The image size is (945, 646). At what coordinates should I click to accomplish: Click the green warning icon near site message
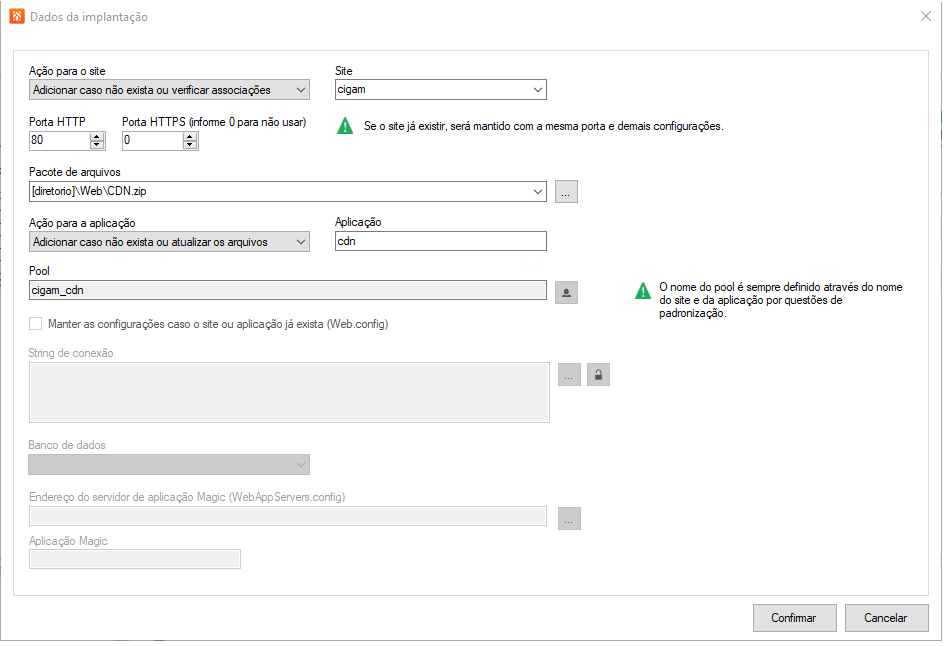[x=345, y=127]
